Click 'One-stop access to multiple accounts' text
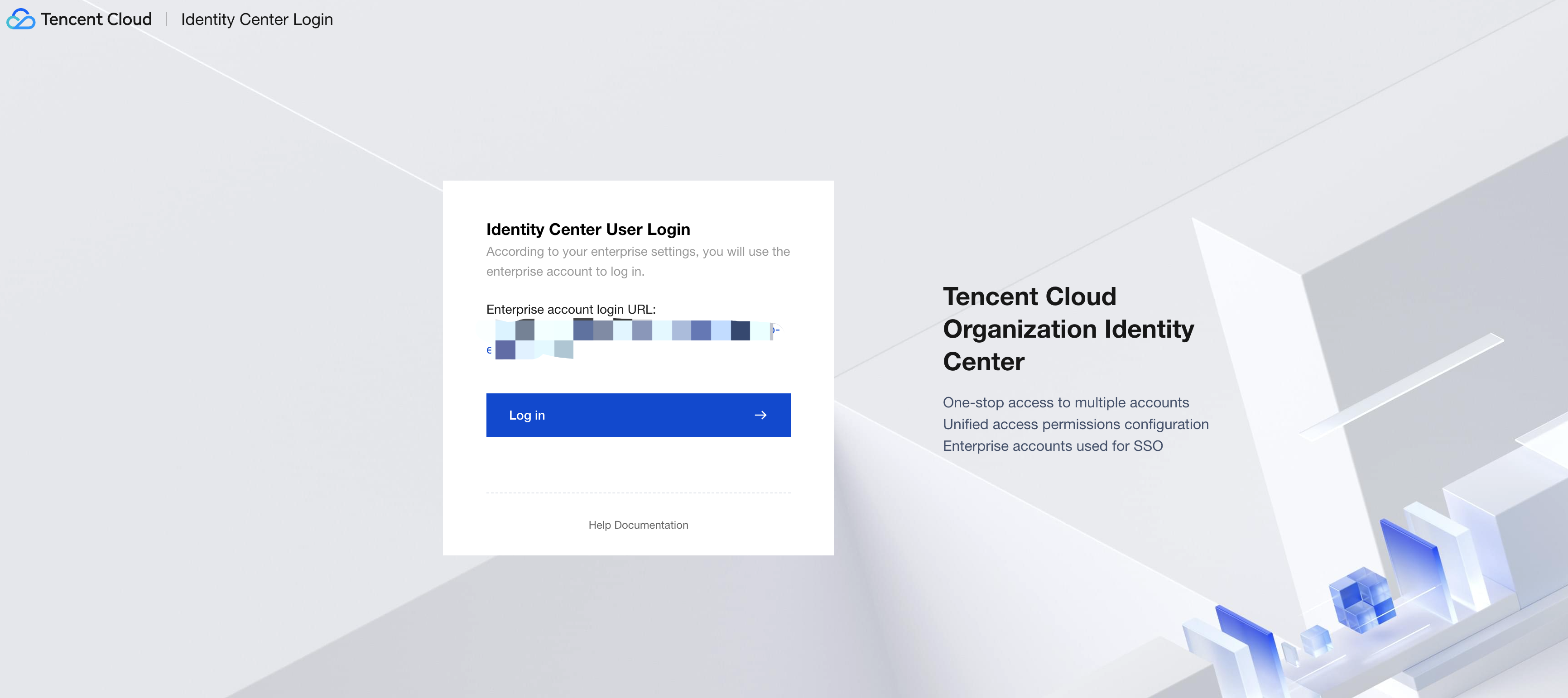The height and width of the screenshot is (698, 1568). tap(1065, 402)
